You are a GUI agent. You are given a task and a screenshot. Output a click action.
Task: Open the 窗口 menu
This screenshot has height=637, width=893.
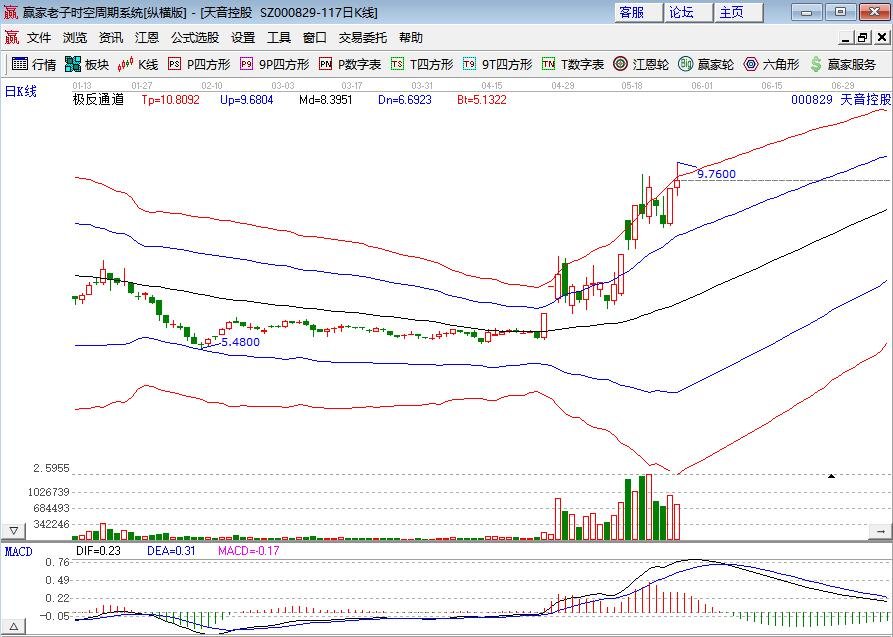pos(315,38)
